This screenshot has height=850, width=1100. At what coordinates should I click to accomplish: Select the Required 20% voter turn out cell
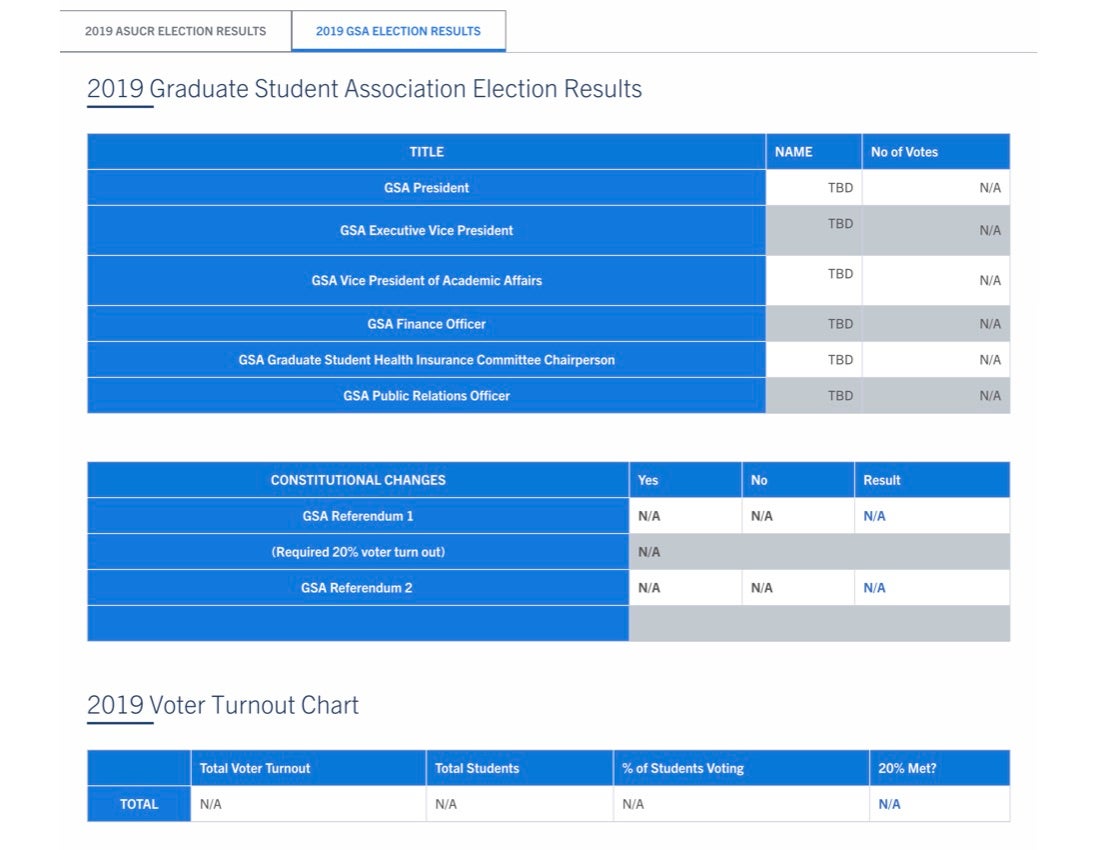pyautogui.click(x=358, y=552)
